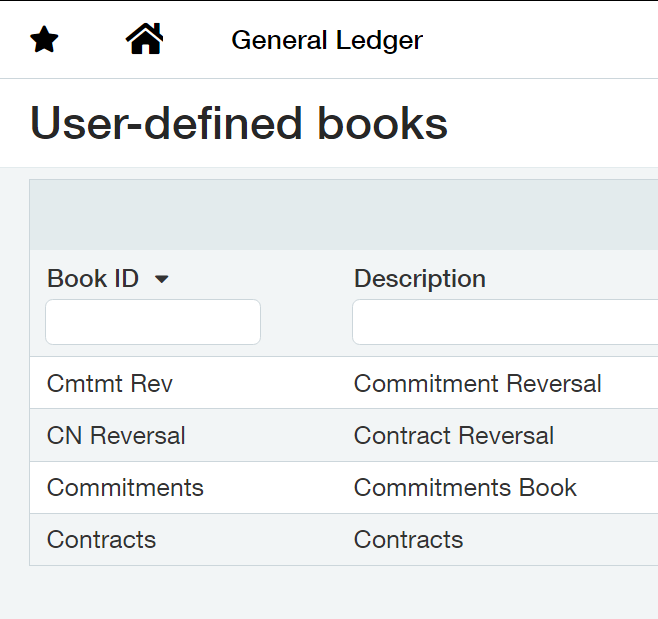The image size is (658, 619).
Task: Open the Contracts book ID
Action: pos(101,539)
